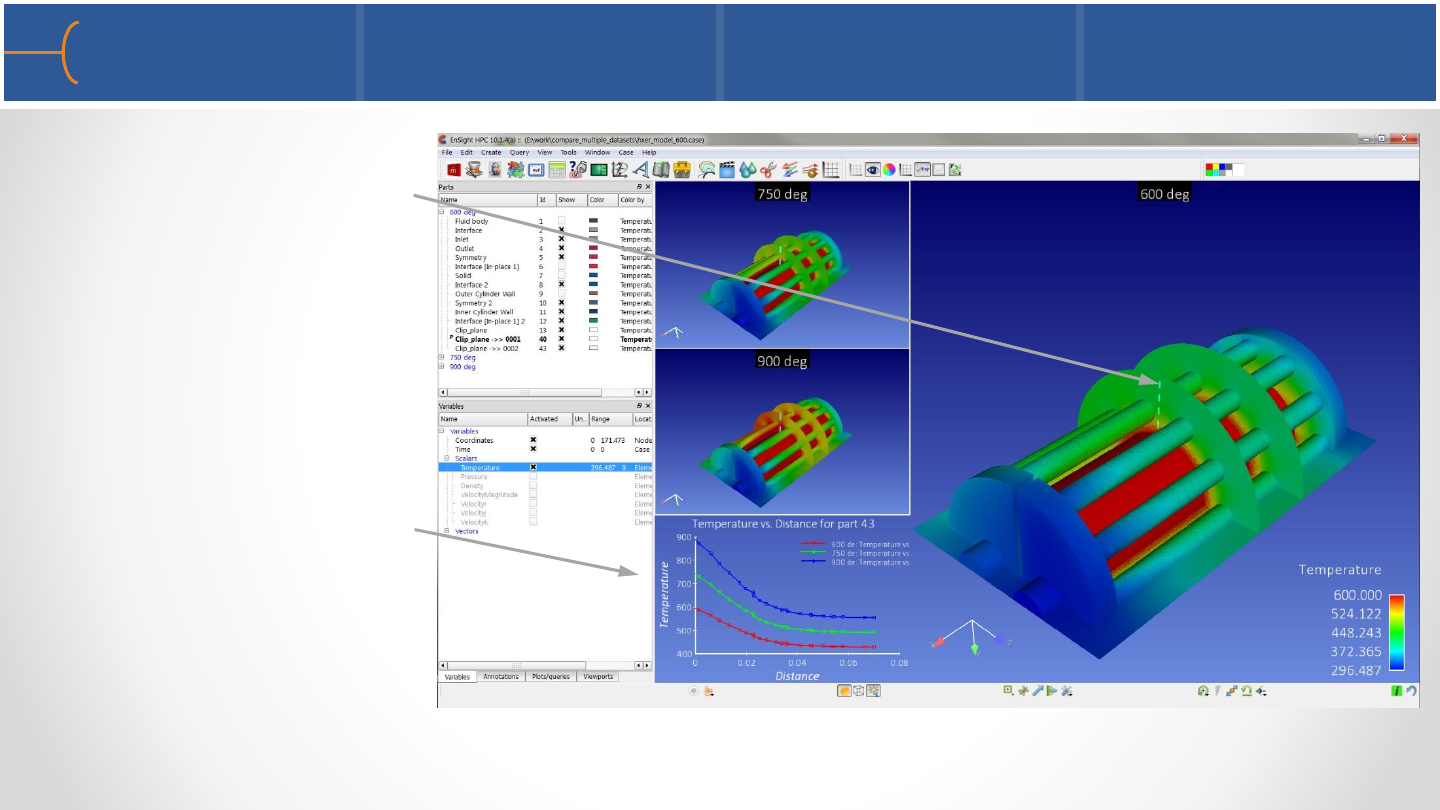Click the Temperature color legend bar
The image size is (1440, 810).
[x=1397, y=633]
